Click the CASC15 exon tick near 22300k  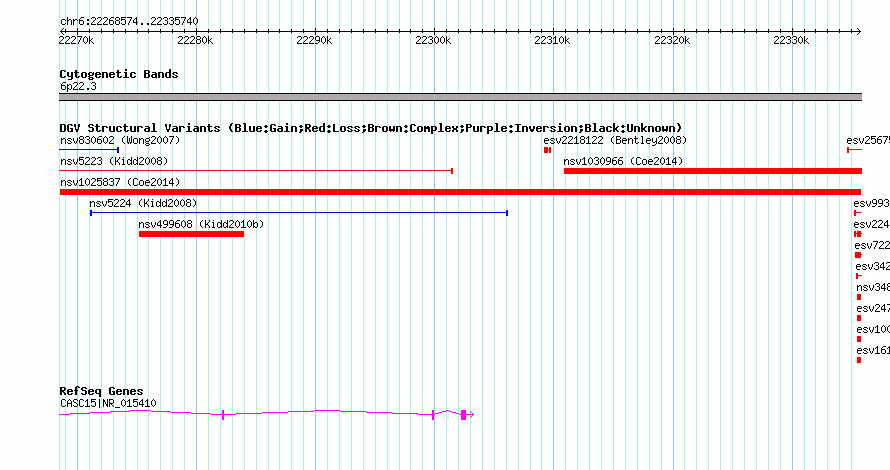[433, 415]
